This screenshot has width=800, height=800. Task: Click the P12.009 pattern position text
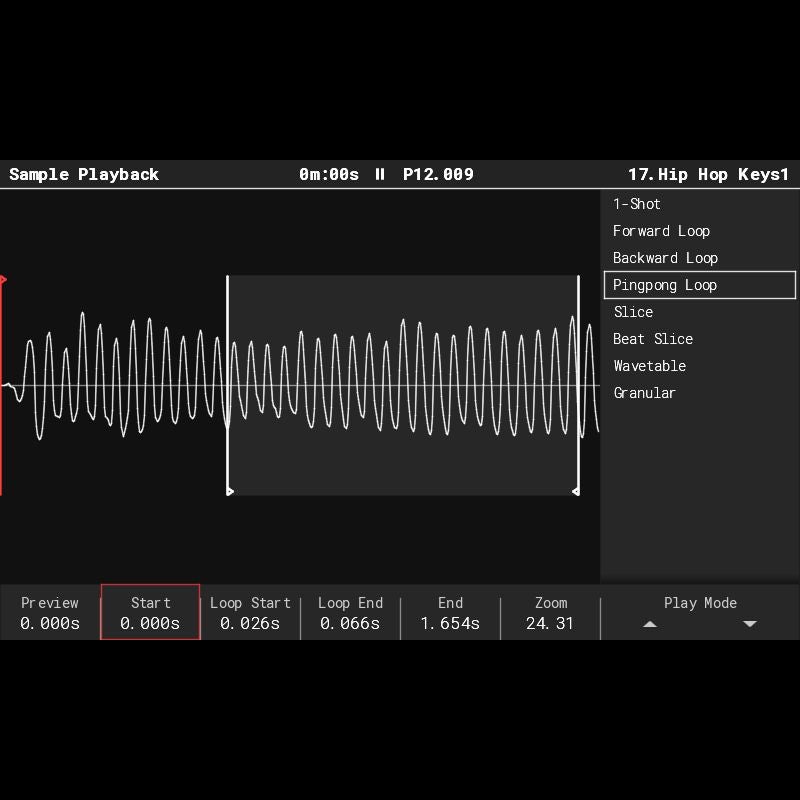[438, 174]
